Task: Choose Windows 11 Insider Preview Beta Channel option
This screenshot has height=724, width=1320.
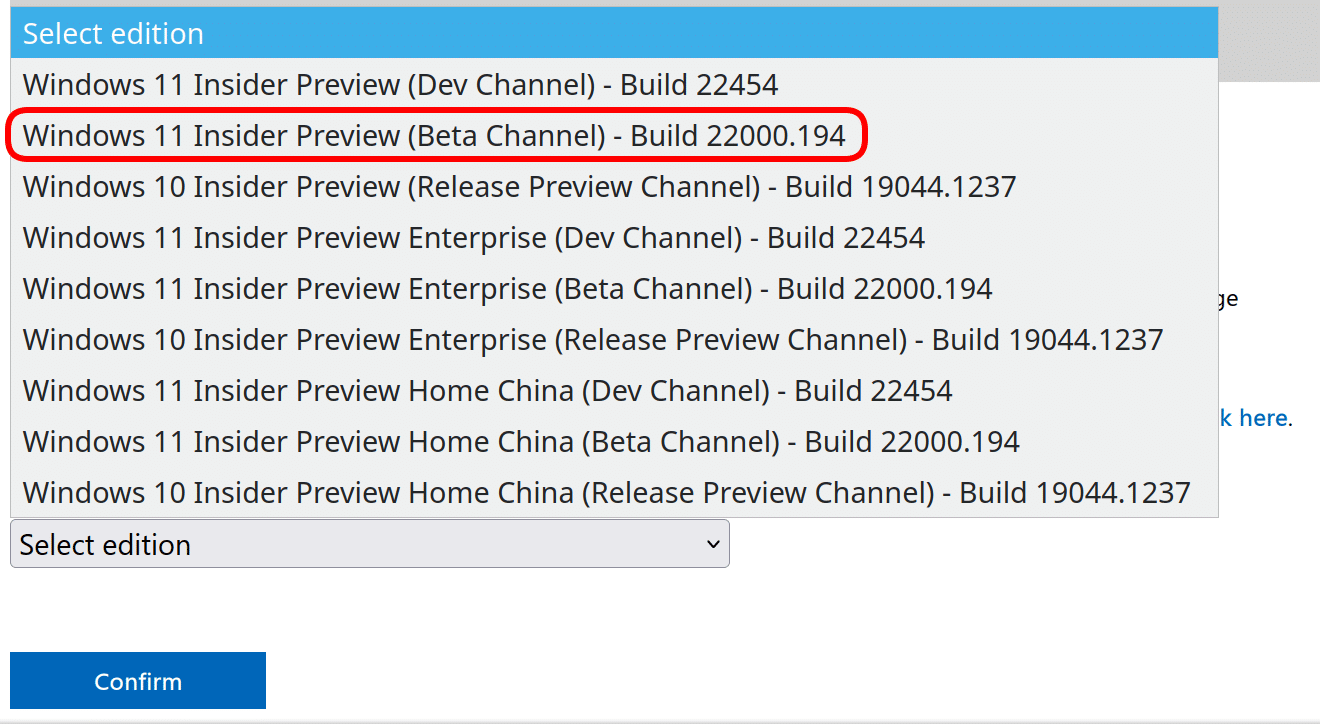Action: click(x=434, y=136)
